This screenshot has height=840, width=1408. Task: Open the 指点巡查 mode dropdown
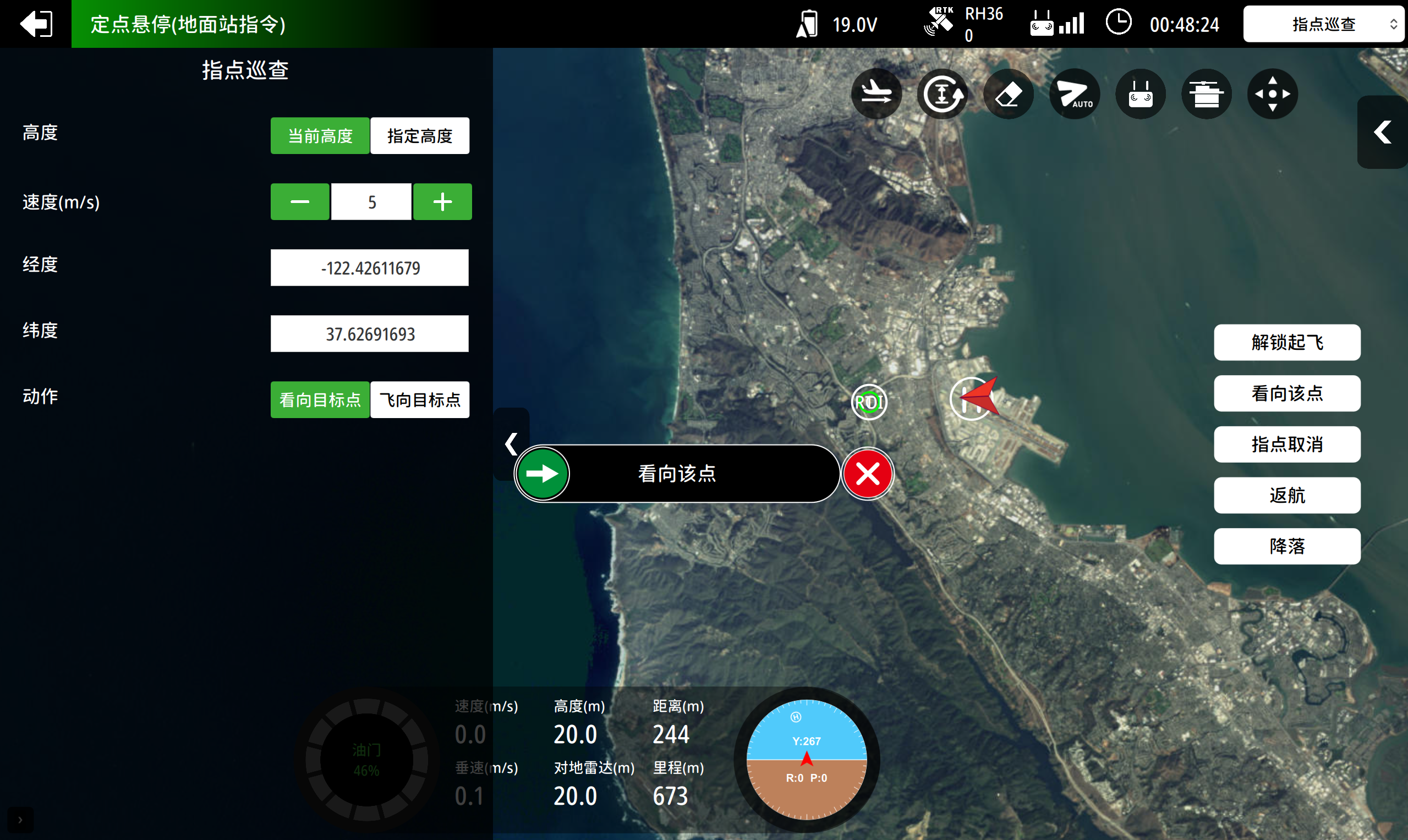[x=1323, y=24]
